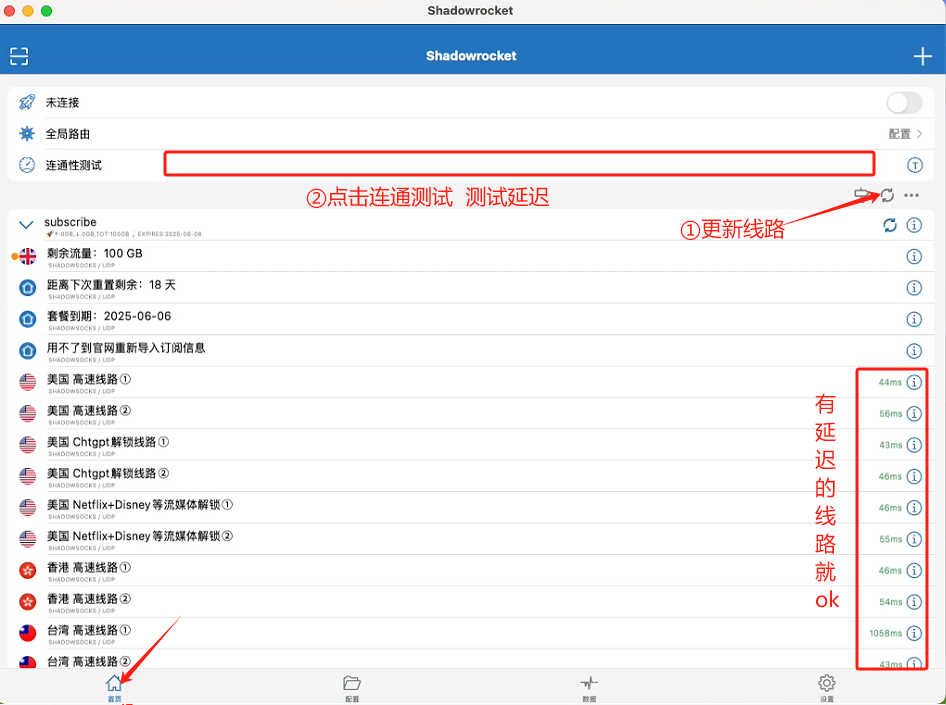The image size is (946, 705).
Task: Click the connectivity test input field
Action: click(x=519, y=164)
